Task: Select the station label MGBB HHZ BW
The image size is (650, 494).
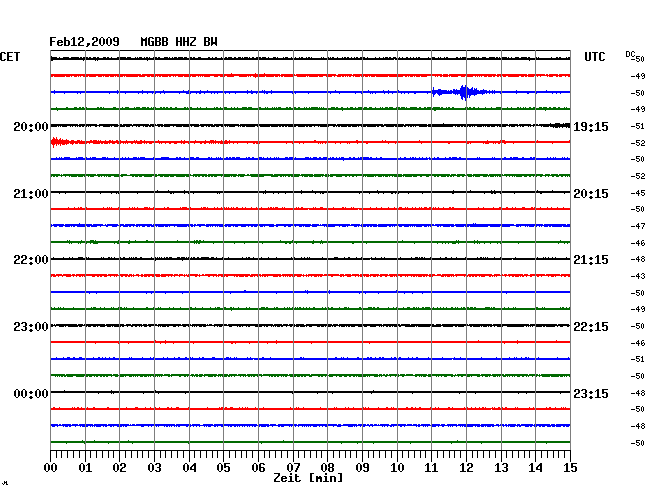Action: click(179, 42)
